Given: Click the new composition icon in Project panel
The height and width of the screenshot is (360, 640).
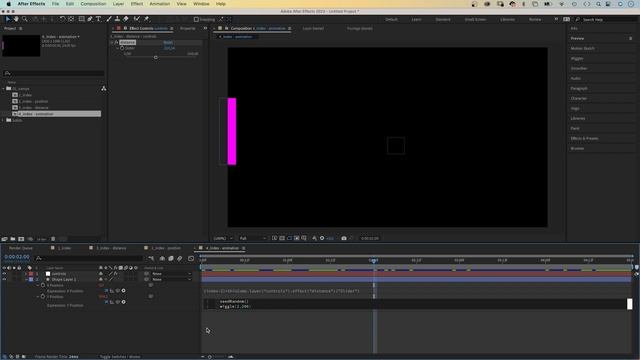Looking at the screenshot, I should 21,239.
